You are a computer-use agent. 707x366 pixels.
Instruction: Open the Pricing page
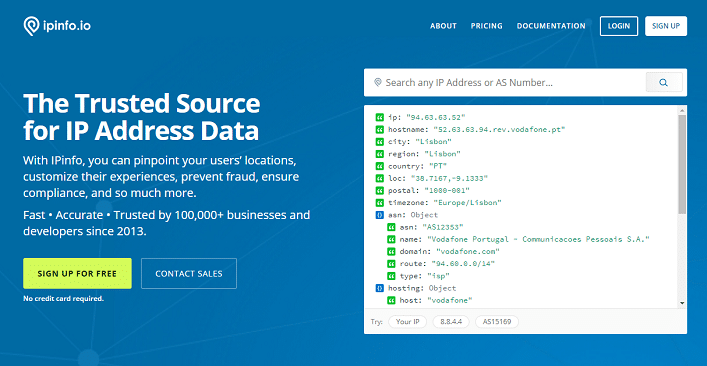click(487, 26)
